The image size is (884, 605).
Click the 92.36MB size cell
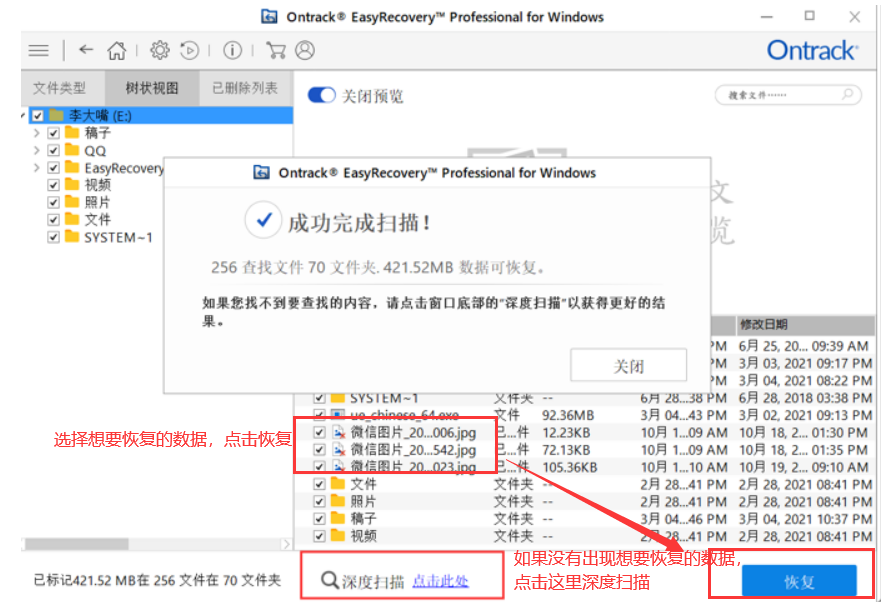pyautogui.click(x=568, y=416)
